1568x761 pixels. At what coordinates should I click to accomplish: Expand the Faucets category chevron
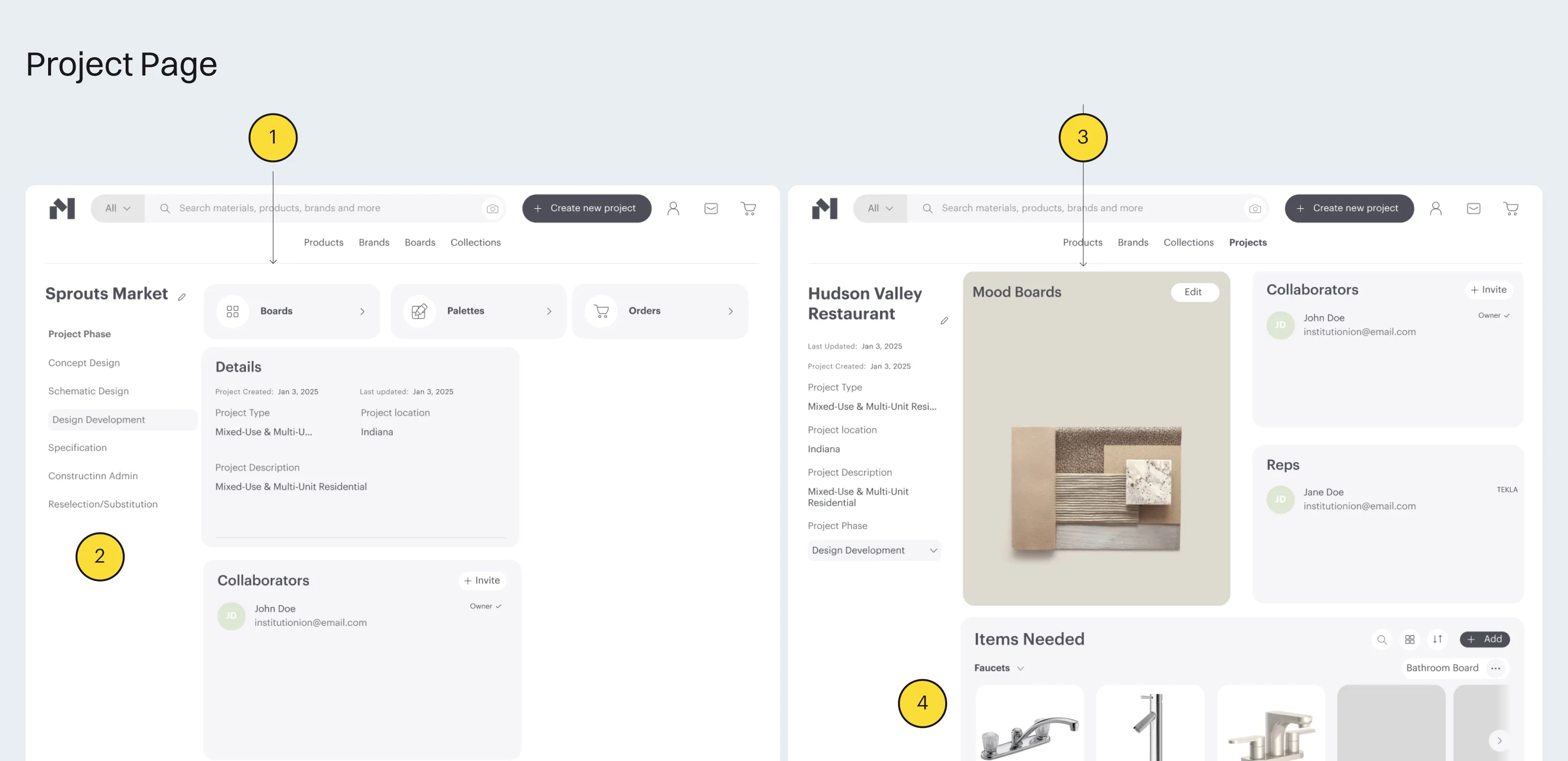point(1021,668)
